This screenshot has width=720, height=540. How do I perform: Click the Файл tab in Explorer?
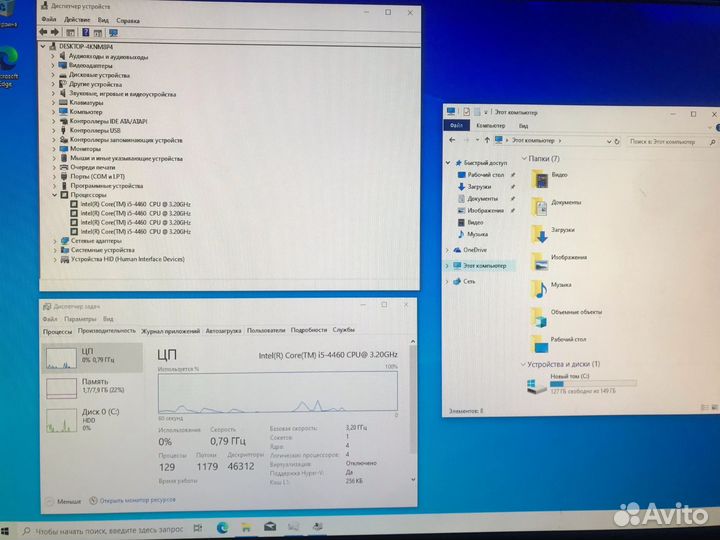point(456,125)
